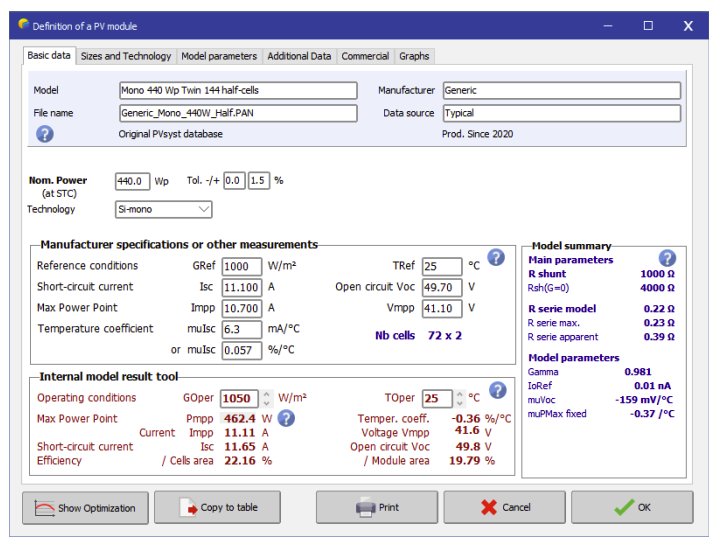
Task: Open help icon beside TOper field
Action: (x=496, y=390)
